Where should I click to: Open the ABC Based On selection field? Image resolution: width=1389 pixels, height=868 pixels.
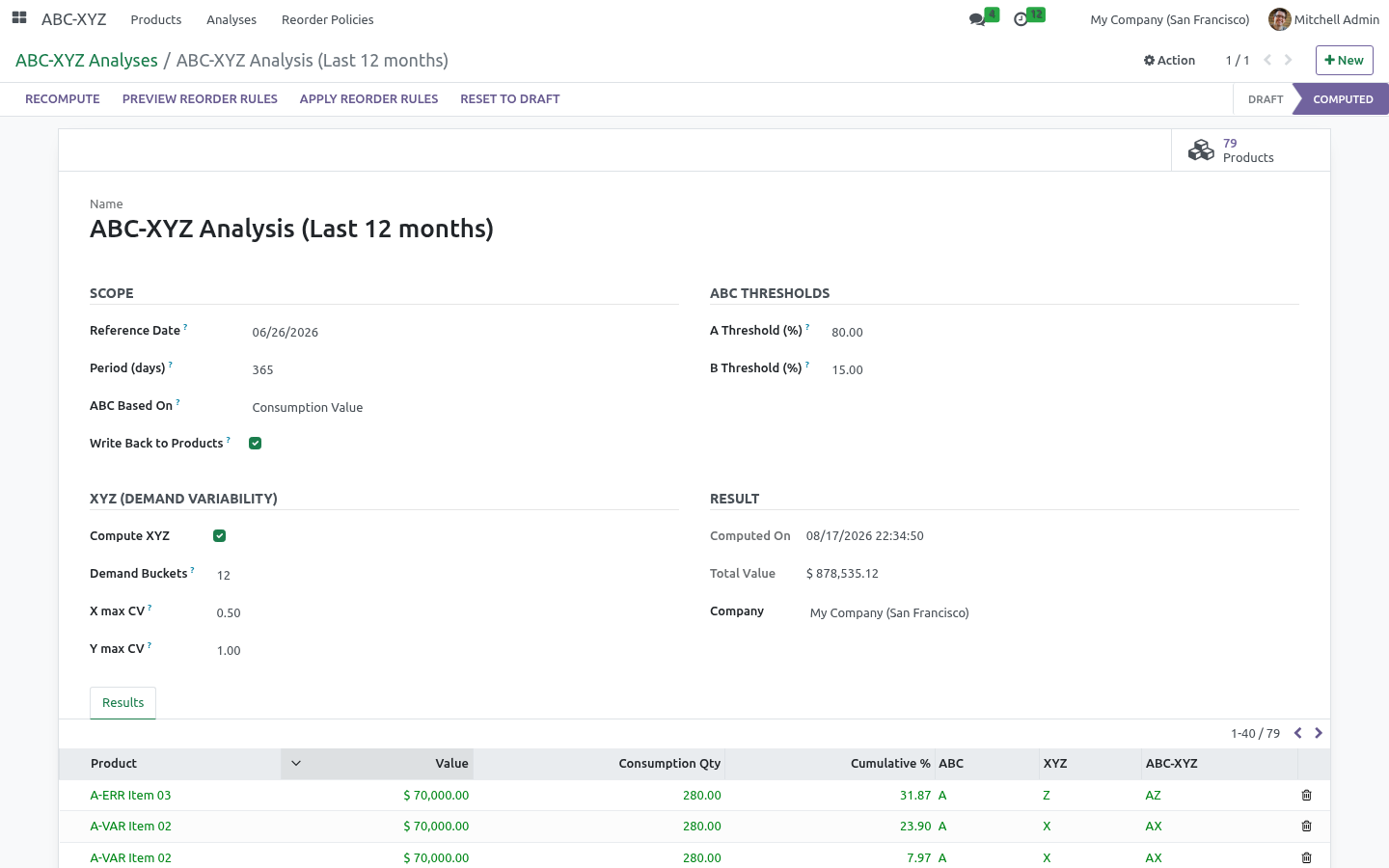click(x=465, y=407)
